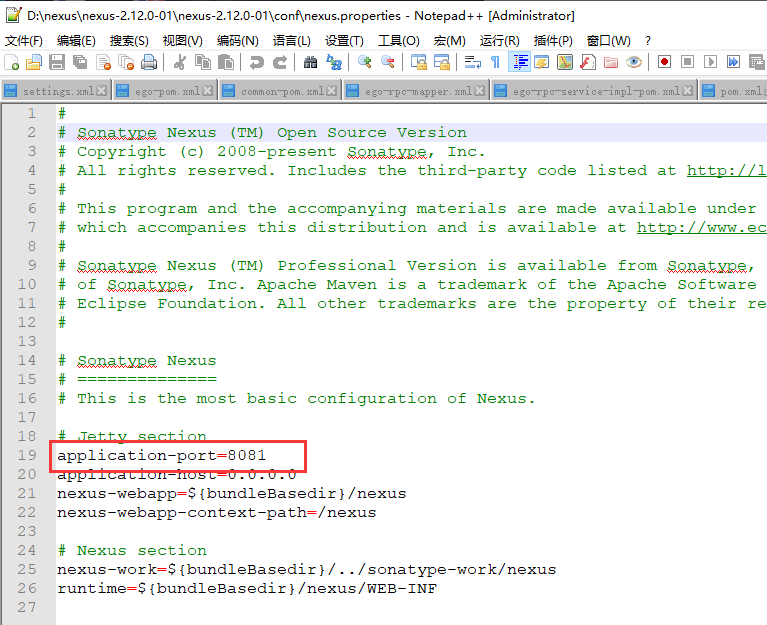Viewport: 767px width, 625px height.
Task: Open Replace dialog toolbar icon
Action: tap(334, 62)
